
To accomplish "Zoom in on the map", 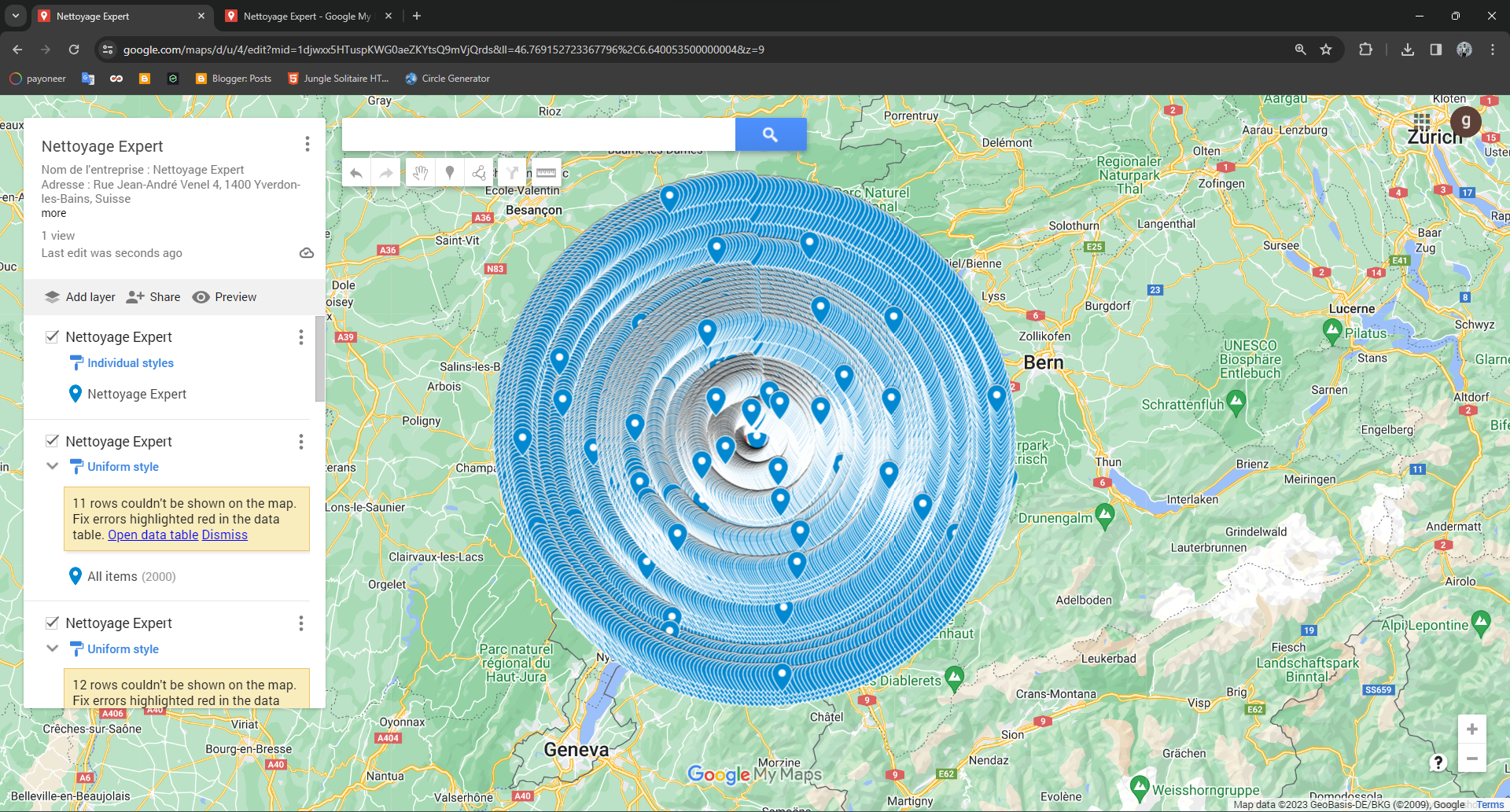I will (x=1471, y=729).
